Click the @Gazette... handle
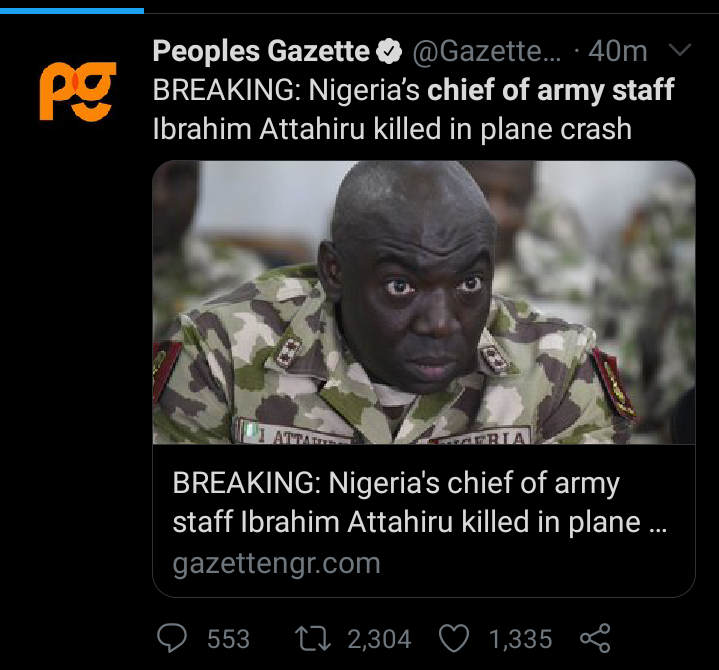The image size is (719, 670). 479,51
